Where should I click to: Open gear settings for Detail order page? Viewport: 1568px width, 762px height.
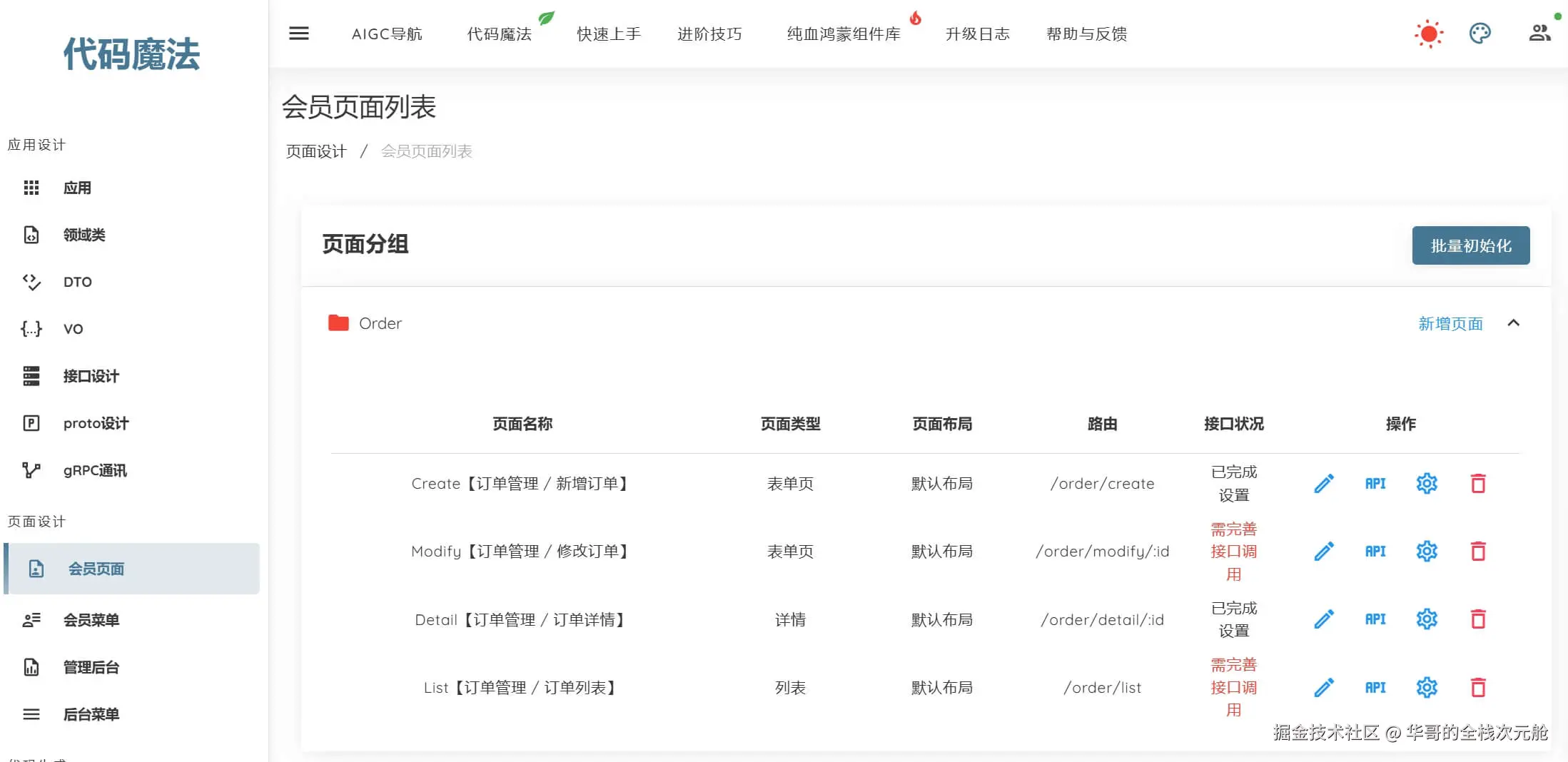pos(1427,619)
